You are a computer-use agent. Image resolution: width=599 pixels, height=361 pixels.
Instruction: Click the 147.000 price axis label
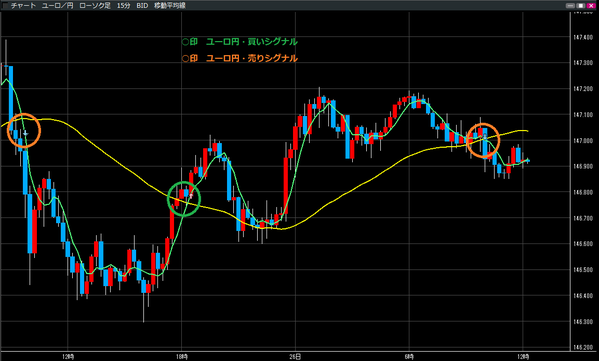(583, 141)
